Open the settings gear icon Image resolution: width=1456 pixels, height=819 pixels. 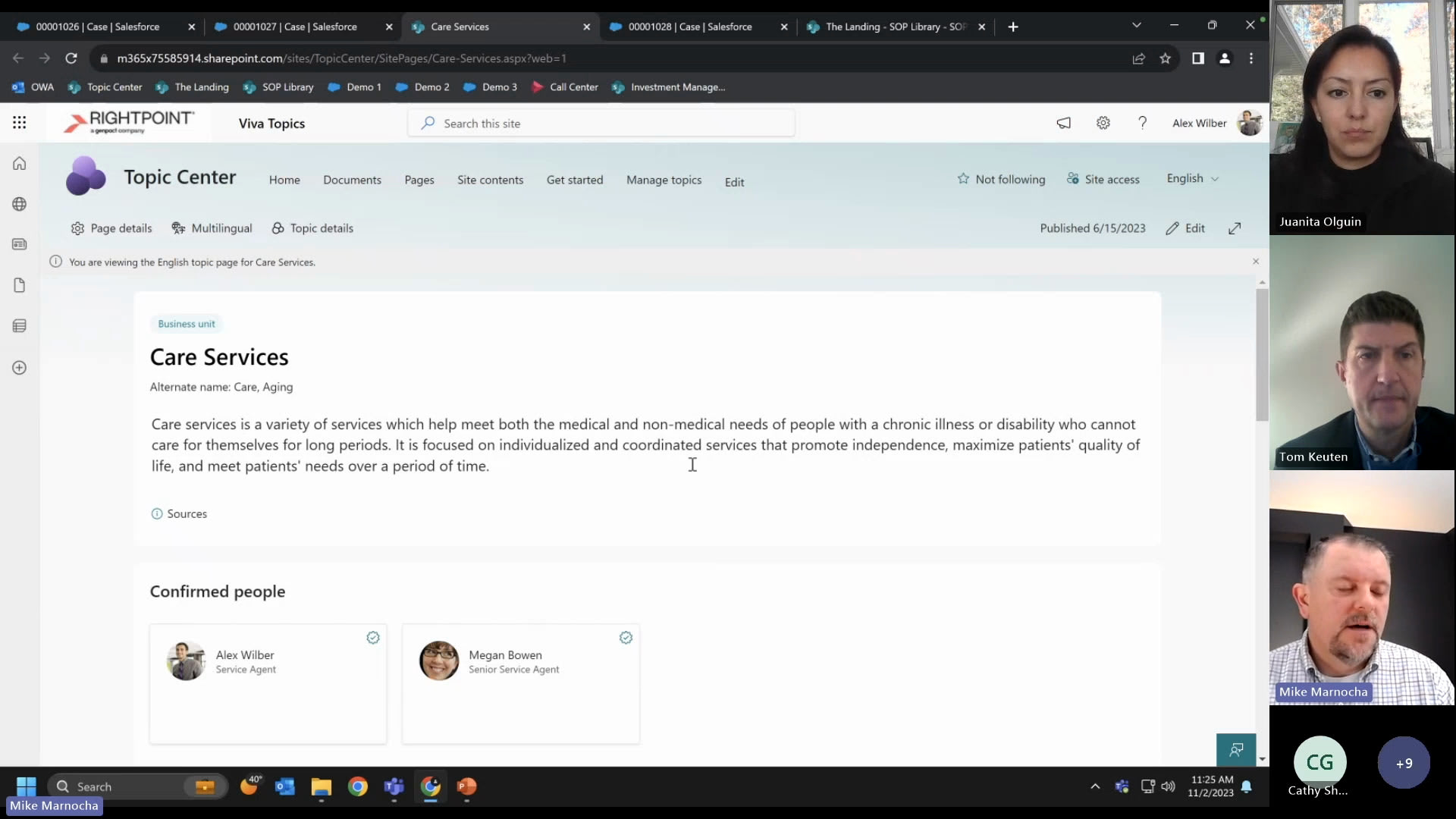coord(1103,123)
